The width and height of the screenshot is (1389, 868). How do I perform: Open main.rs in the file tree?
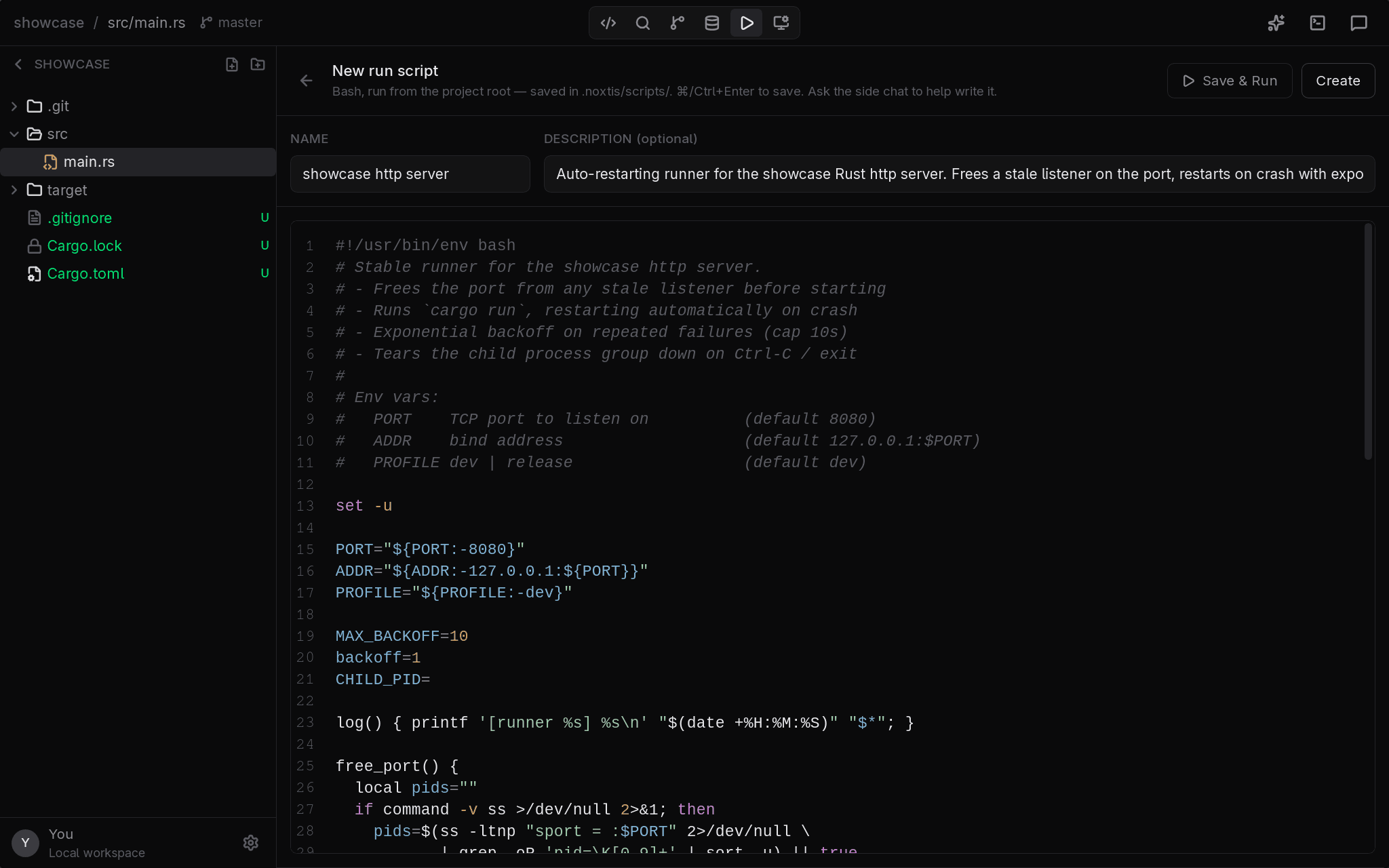click(x=138, y=162)
